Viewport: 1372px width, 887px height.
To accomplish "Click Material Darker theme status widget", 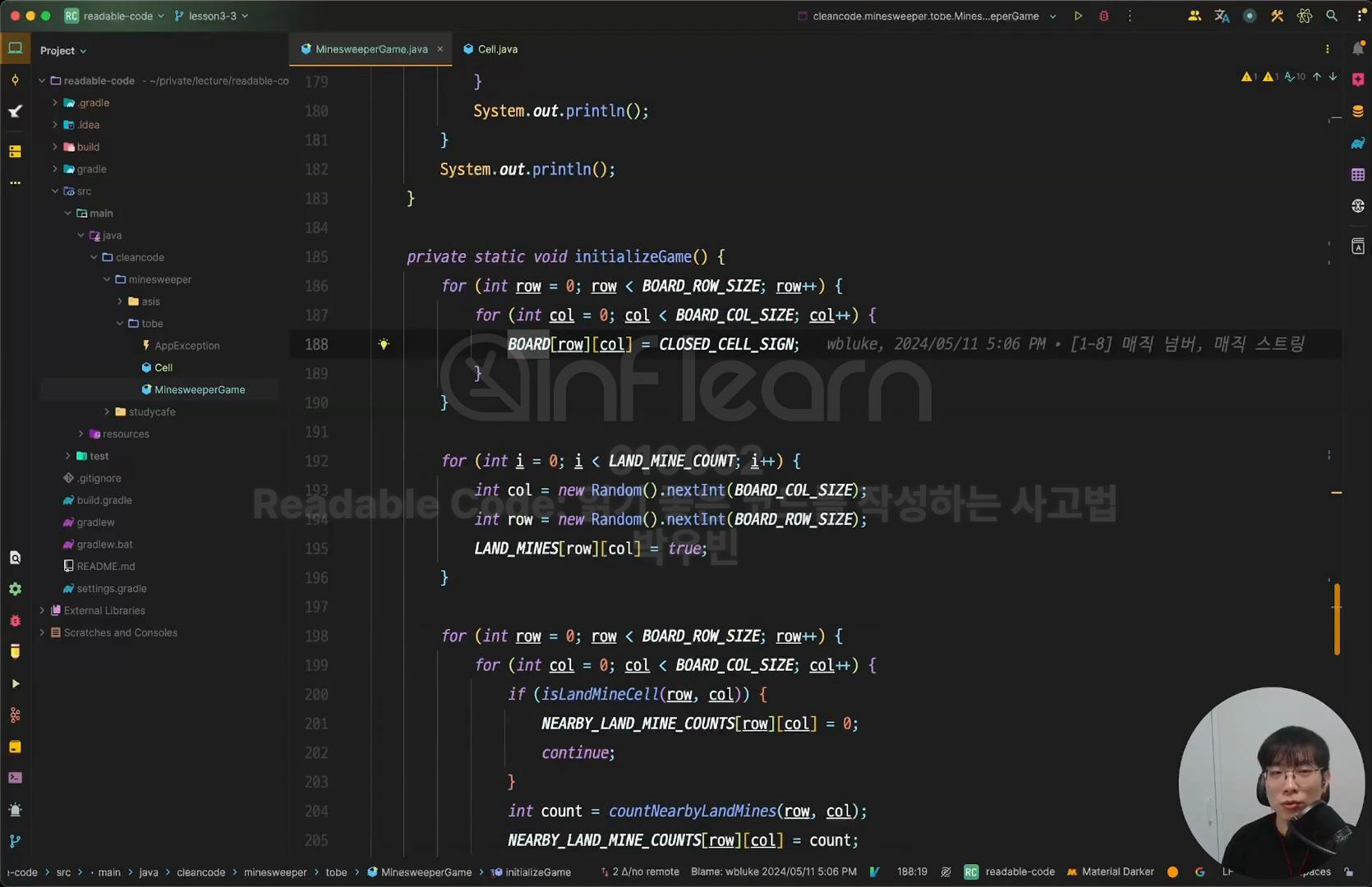I will coord(1110,871).
